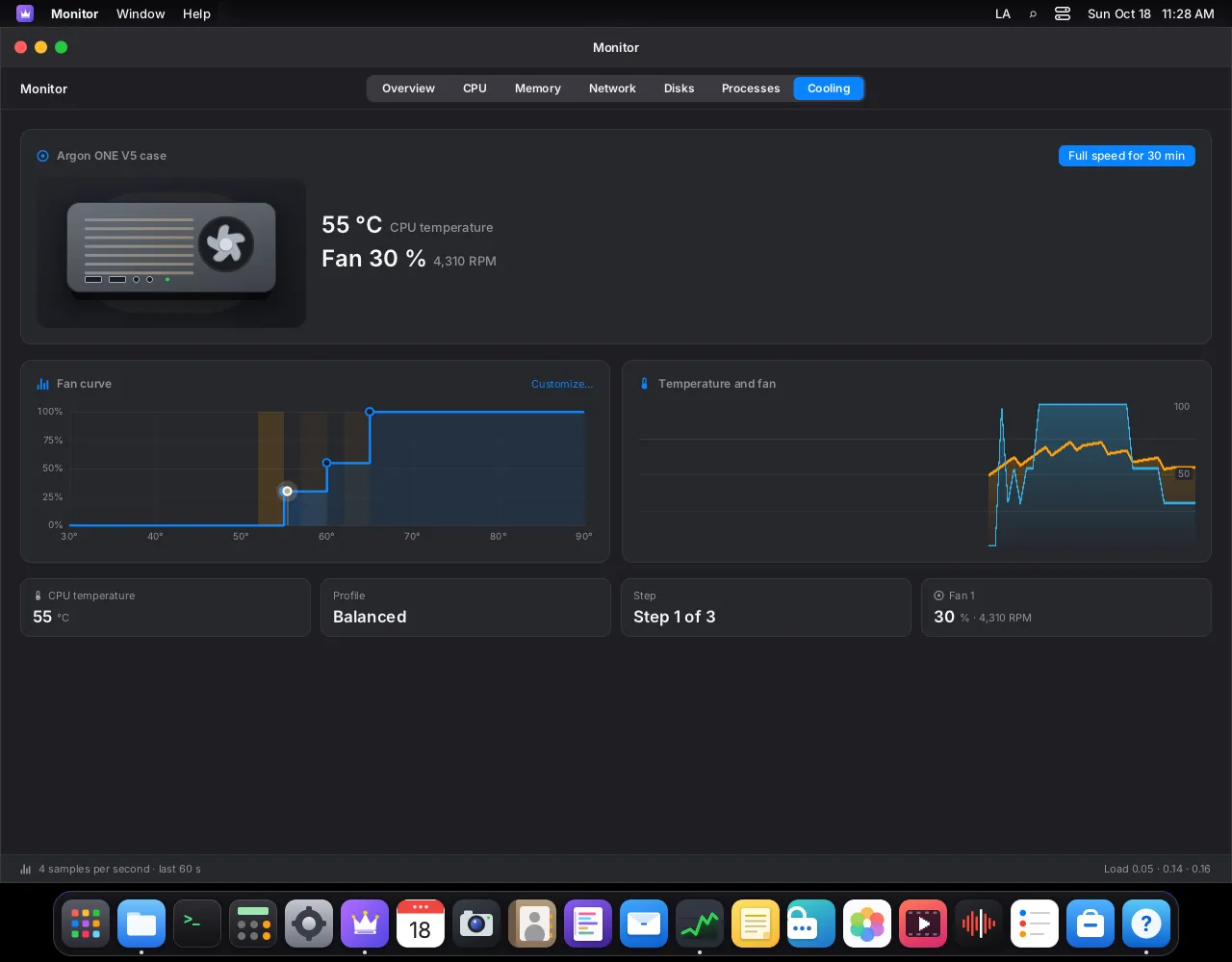Open the Help menu in the menu bar

[x=196, y=14]
